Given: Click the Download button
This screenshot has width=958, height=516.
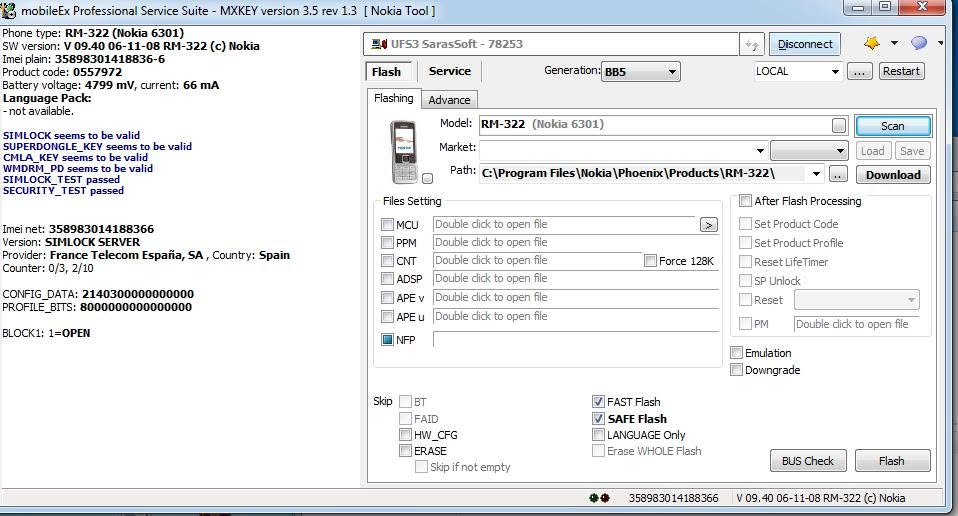Looking at the screenshot, I should pos(893,175).
